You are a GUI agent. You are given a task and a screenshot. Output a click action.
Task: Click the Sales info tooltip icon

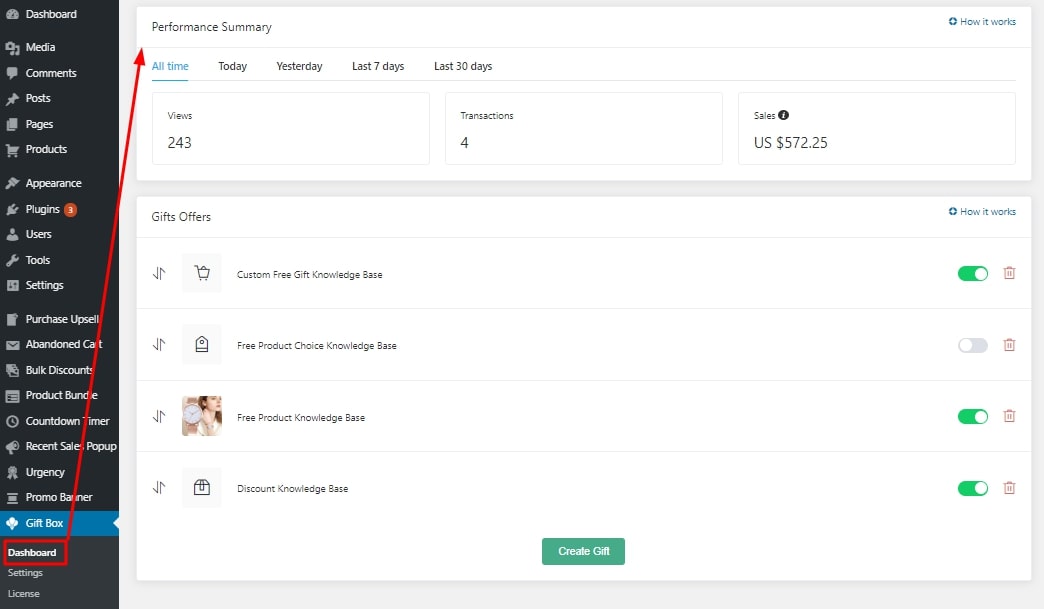[784, 115]
